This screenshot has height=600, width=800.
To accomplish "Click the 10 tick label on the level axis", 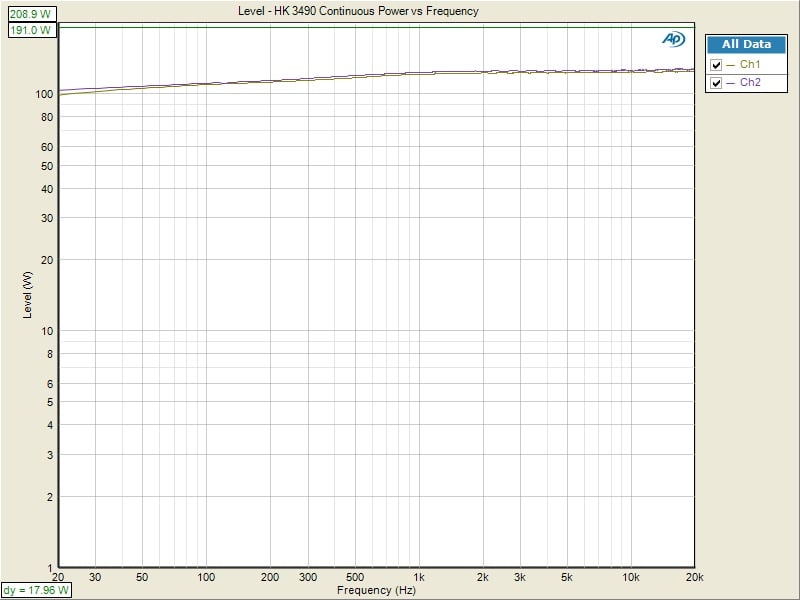I will coord(47,331).
